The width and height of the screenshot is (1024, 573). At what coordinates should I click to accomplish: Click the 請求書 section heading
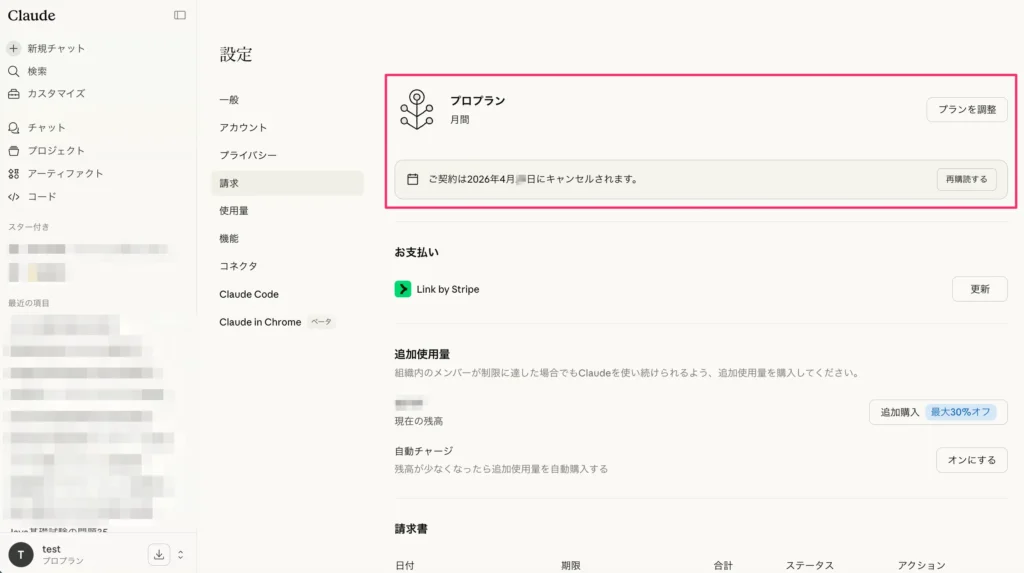pyautogui.click(x=411, y=529)
